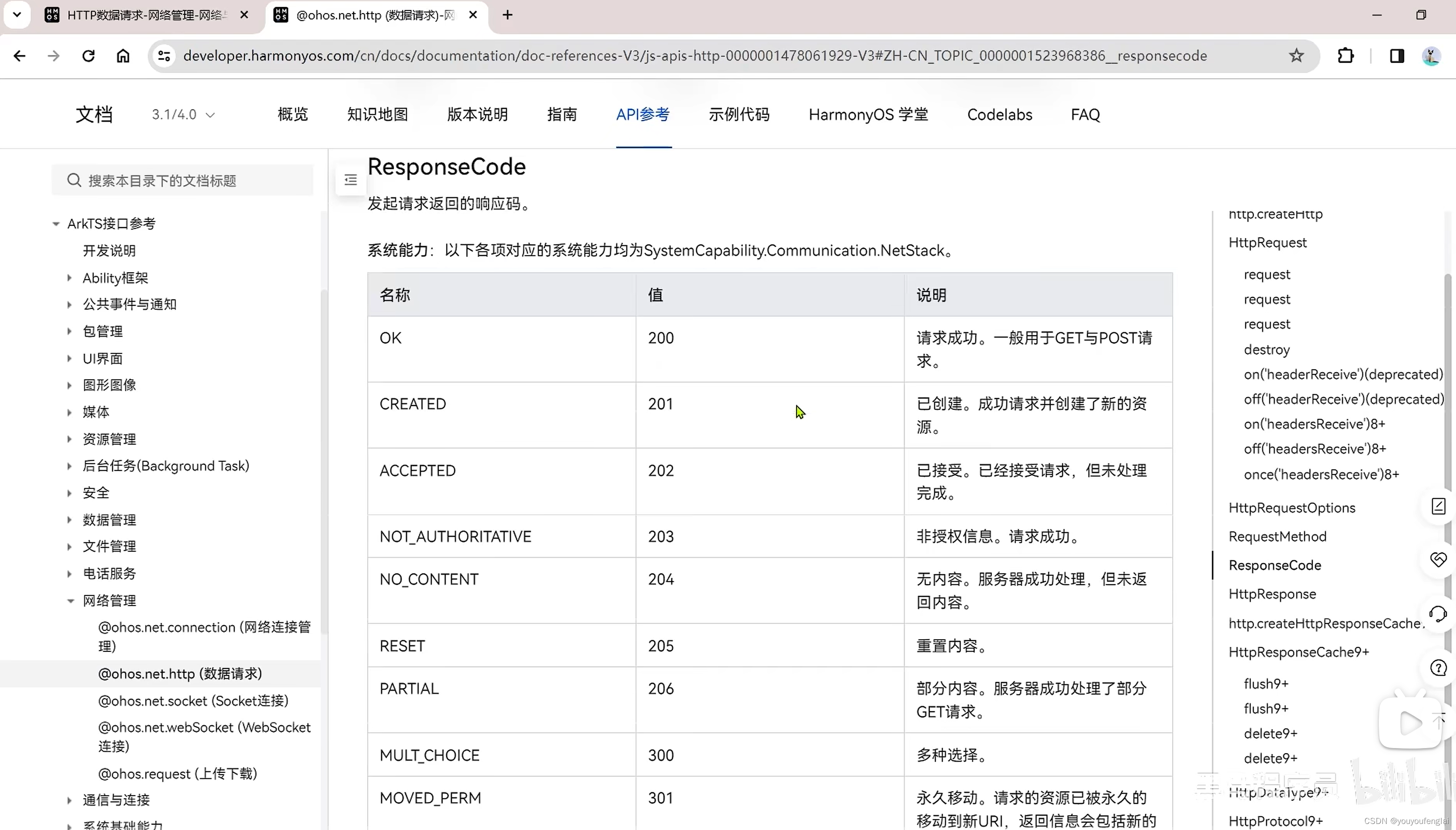
Task: Jump to destroy in page outline
Action: 1267,350
